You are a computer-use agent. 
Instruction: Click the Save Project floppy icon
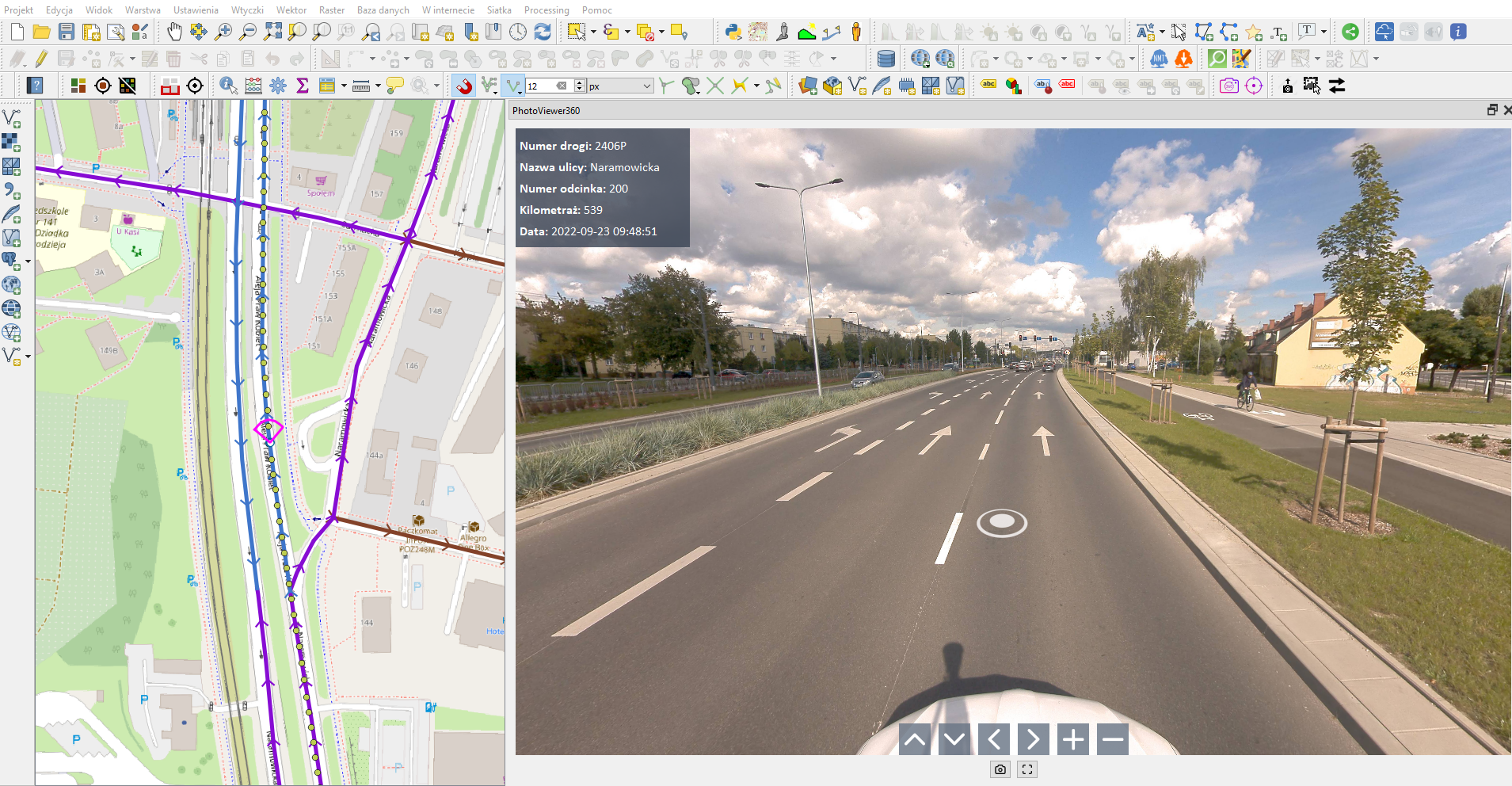point(67,32)
